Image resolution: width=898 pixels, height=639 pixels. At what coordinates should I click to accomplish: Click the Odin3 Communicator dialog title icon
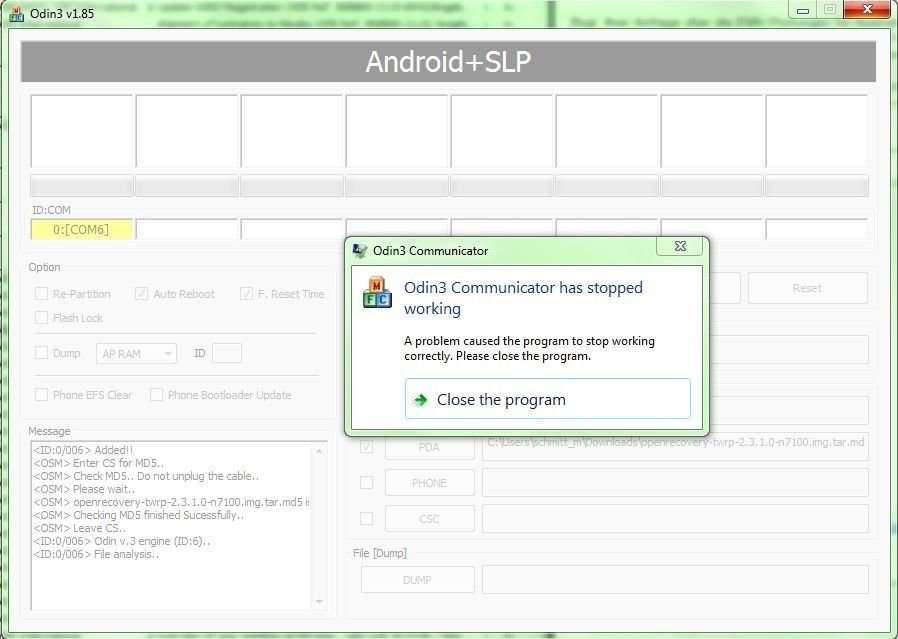click(x=360, y=251)
